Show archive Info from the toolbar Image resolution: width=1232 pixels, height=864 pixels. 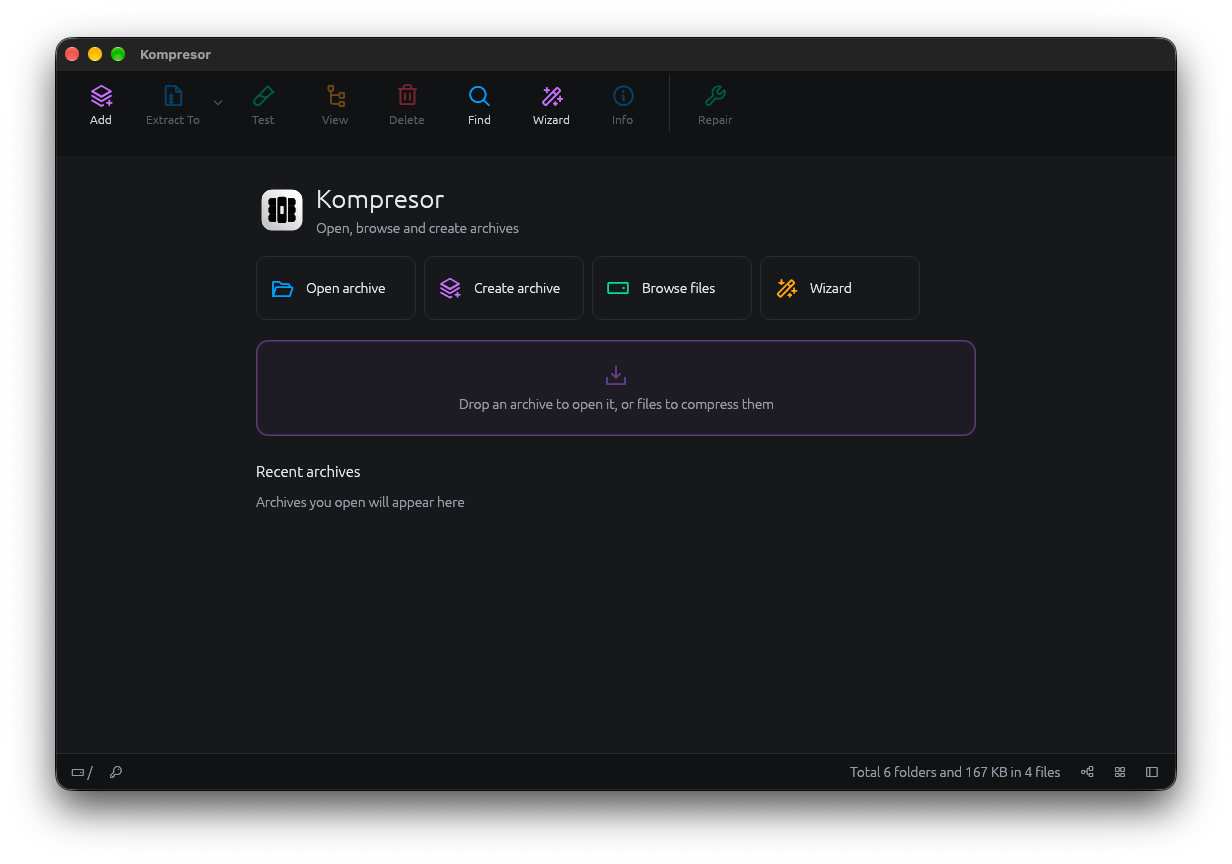623,105
